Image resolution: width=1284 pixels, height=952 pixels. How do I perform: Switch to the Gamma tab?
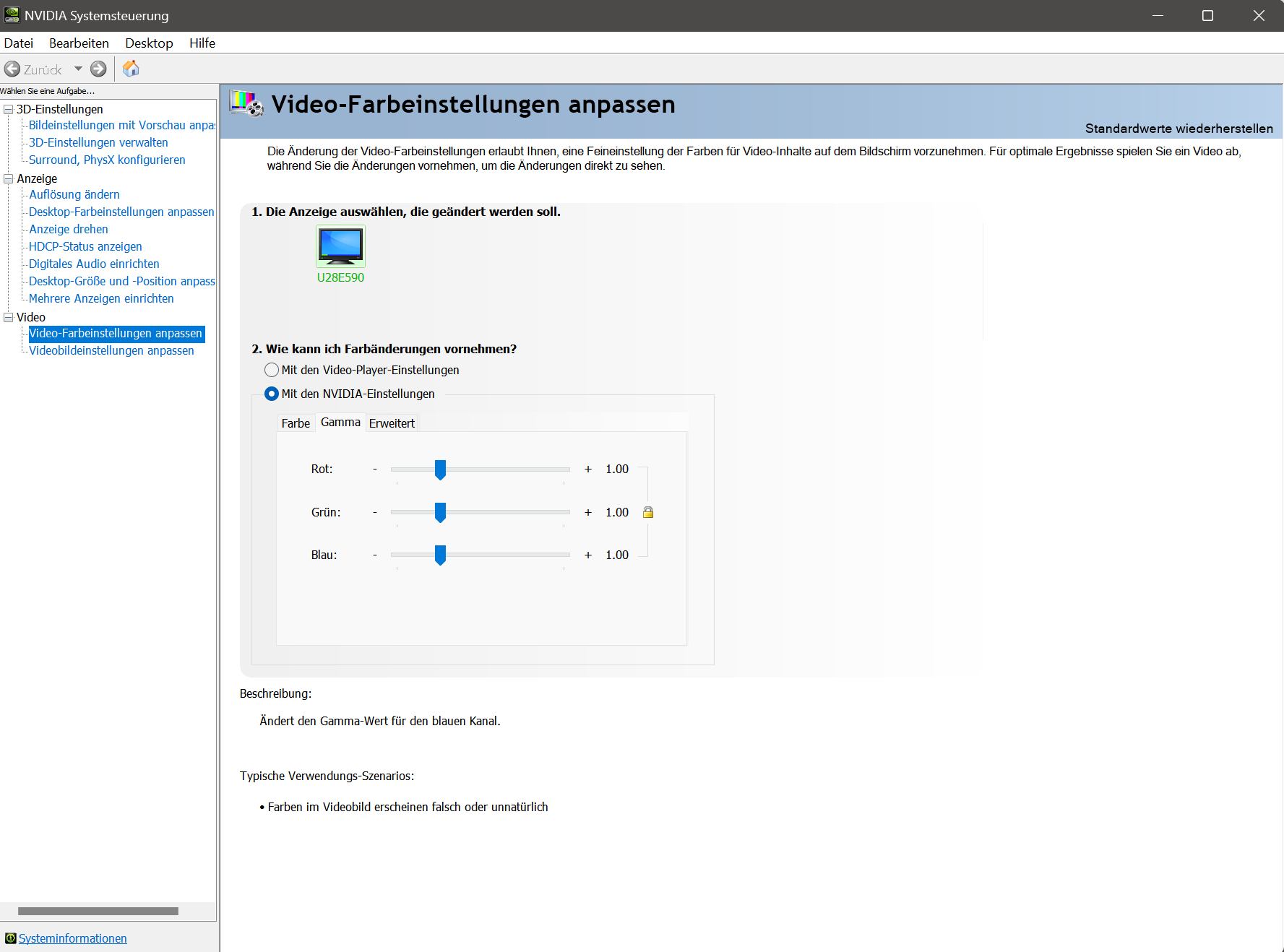[340, 423]
